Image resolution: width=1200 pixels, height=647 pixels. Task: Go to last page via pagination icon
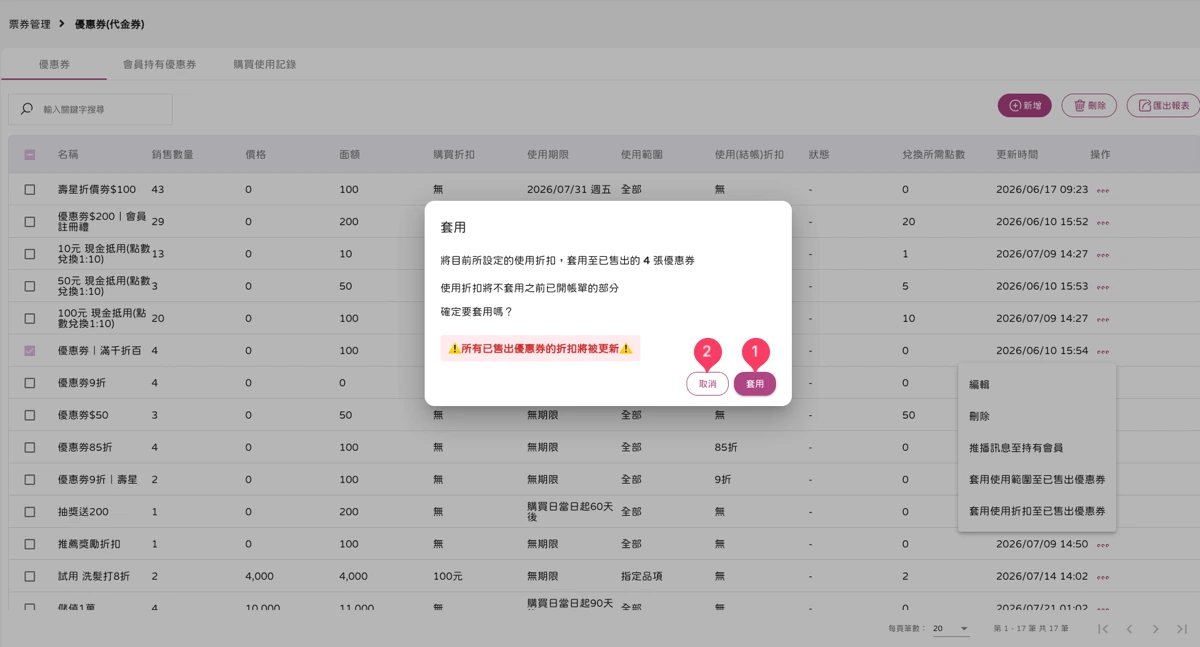(x=1181, y=629)
